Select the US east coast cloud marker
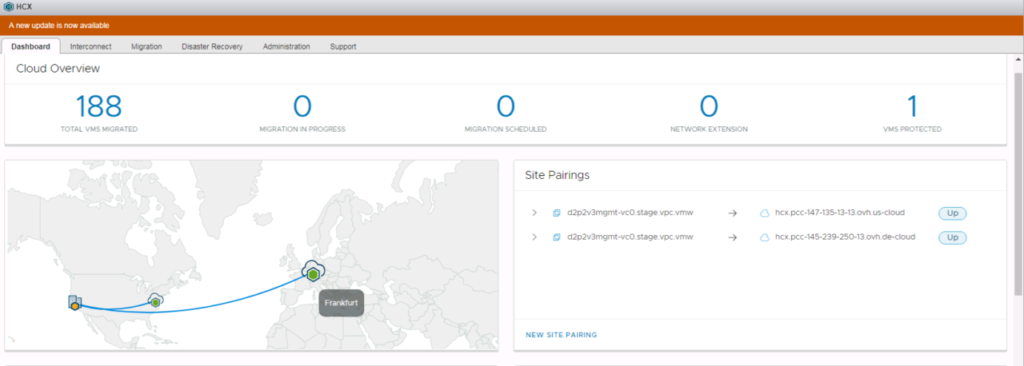1024x366 pixels. point(155,301)
